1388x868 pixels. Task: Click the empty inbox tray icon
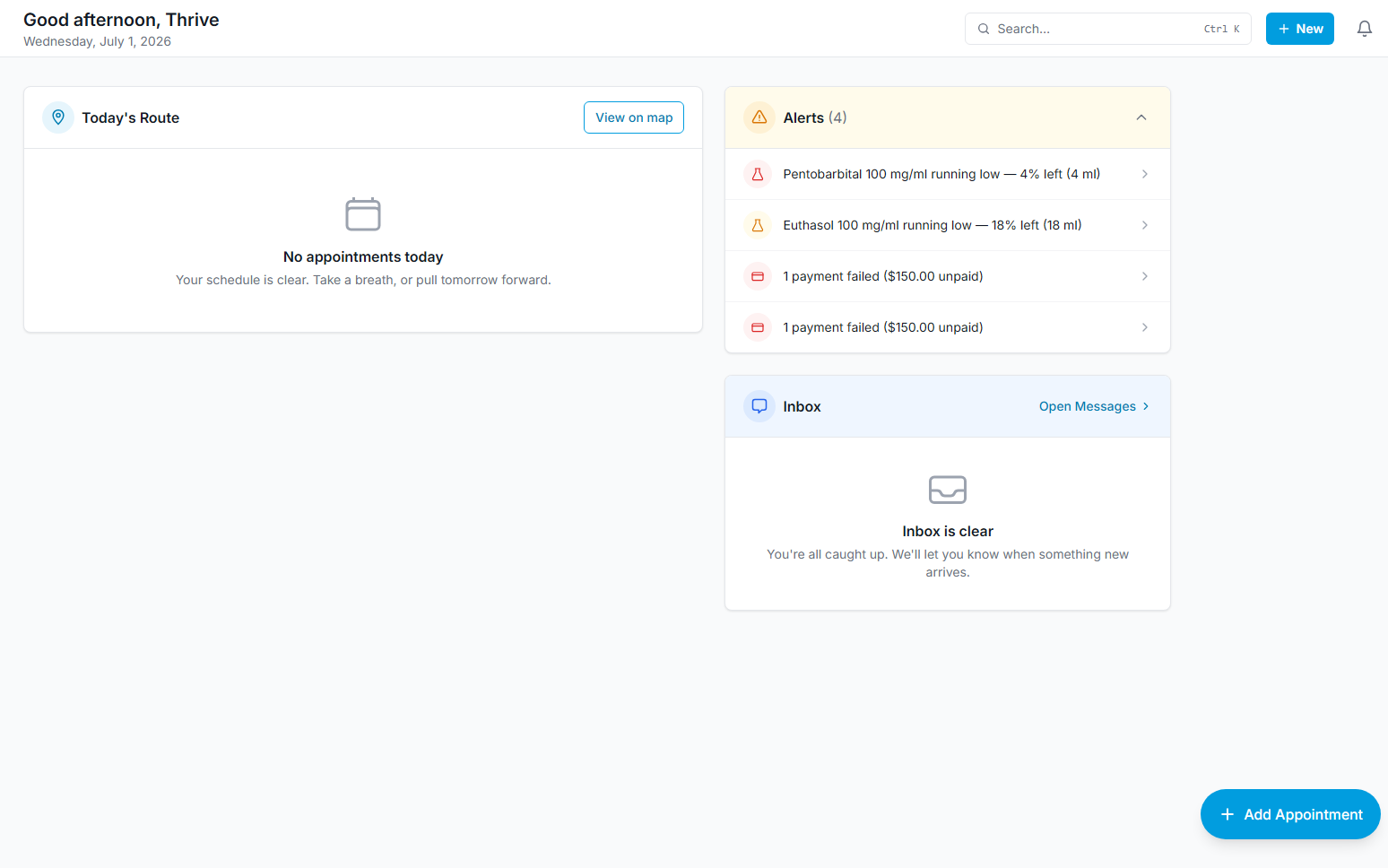pyautogui.click(x=948, y=490)
